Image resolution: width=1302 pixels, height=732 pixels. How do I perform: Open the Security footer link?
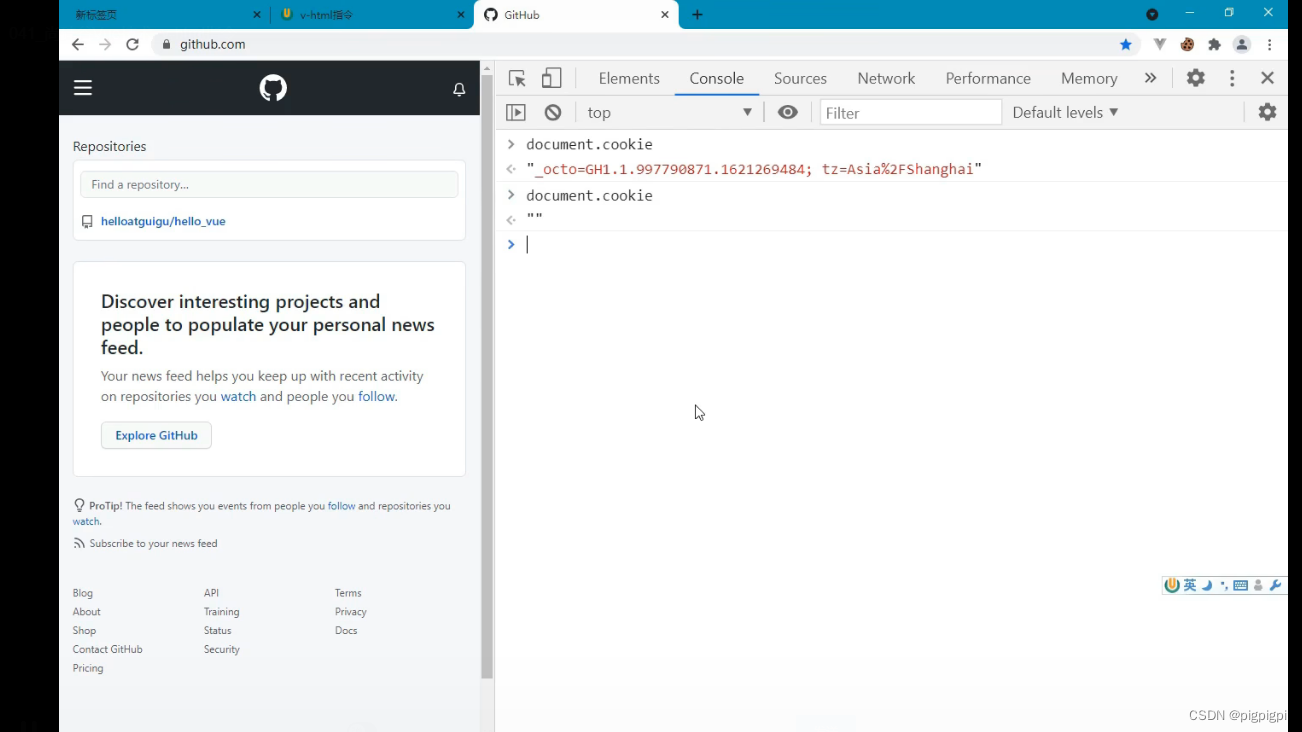pyautogui.click(x=221, y=650)
